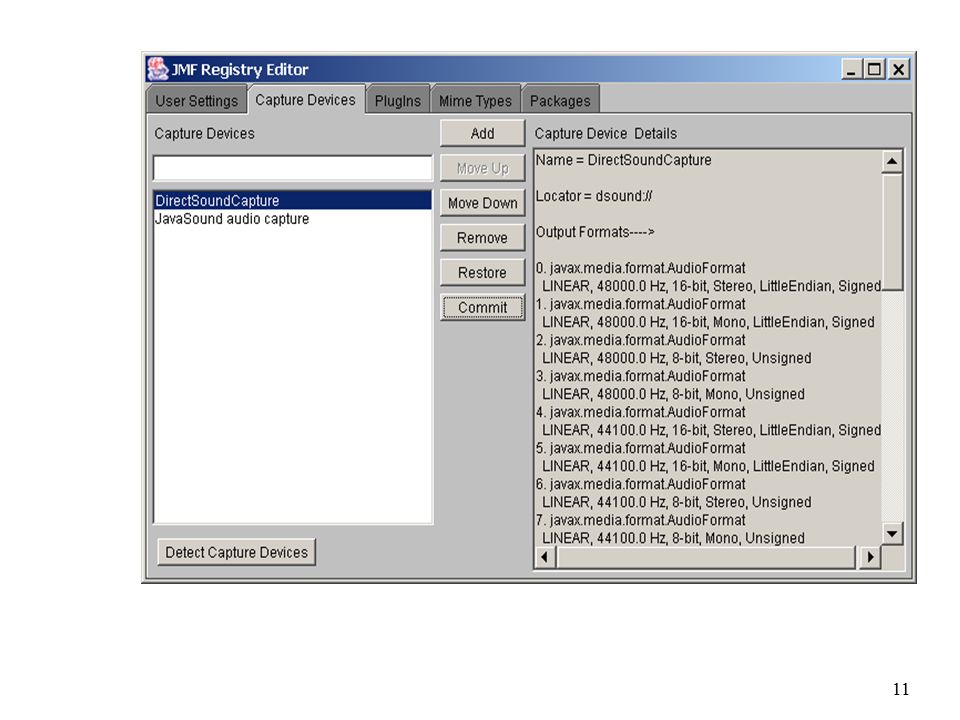Click the Move Down button
Screen dimensions: 960x720
click(482, 203)
